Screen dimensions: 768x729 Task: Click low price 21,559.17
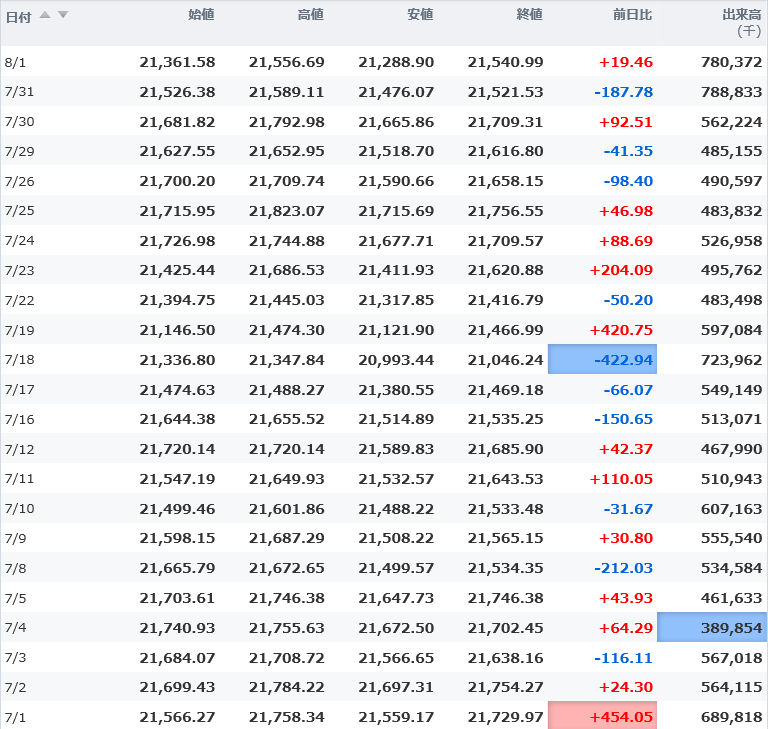(396, 717)
